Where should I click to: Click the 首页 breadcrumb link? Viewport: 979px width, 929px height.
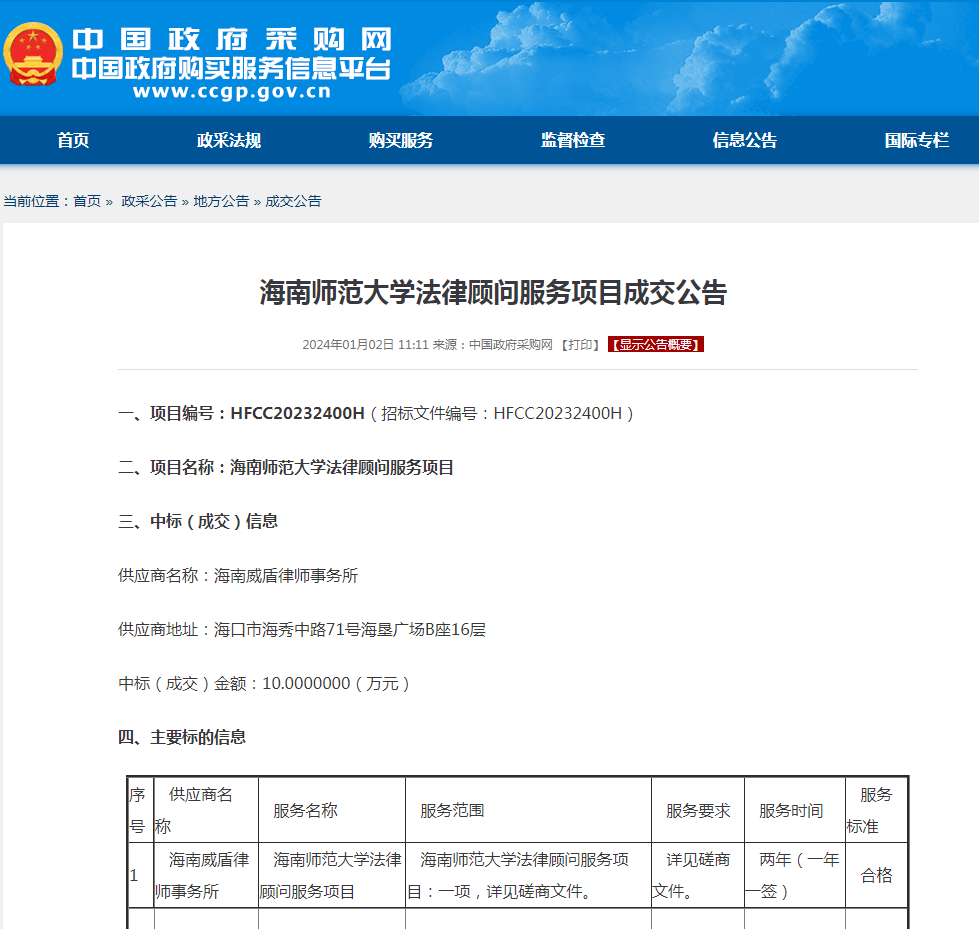point(87,201)
